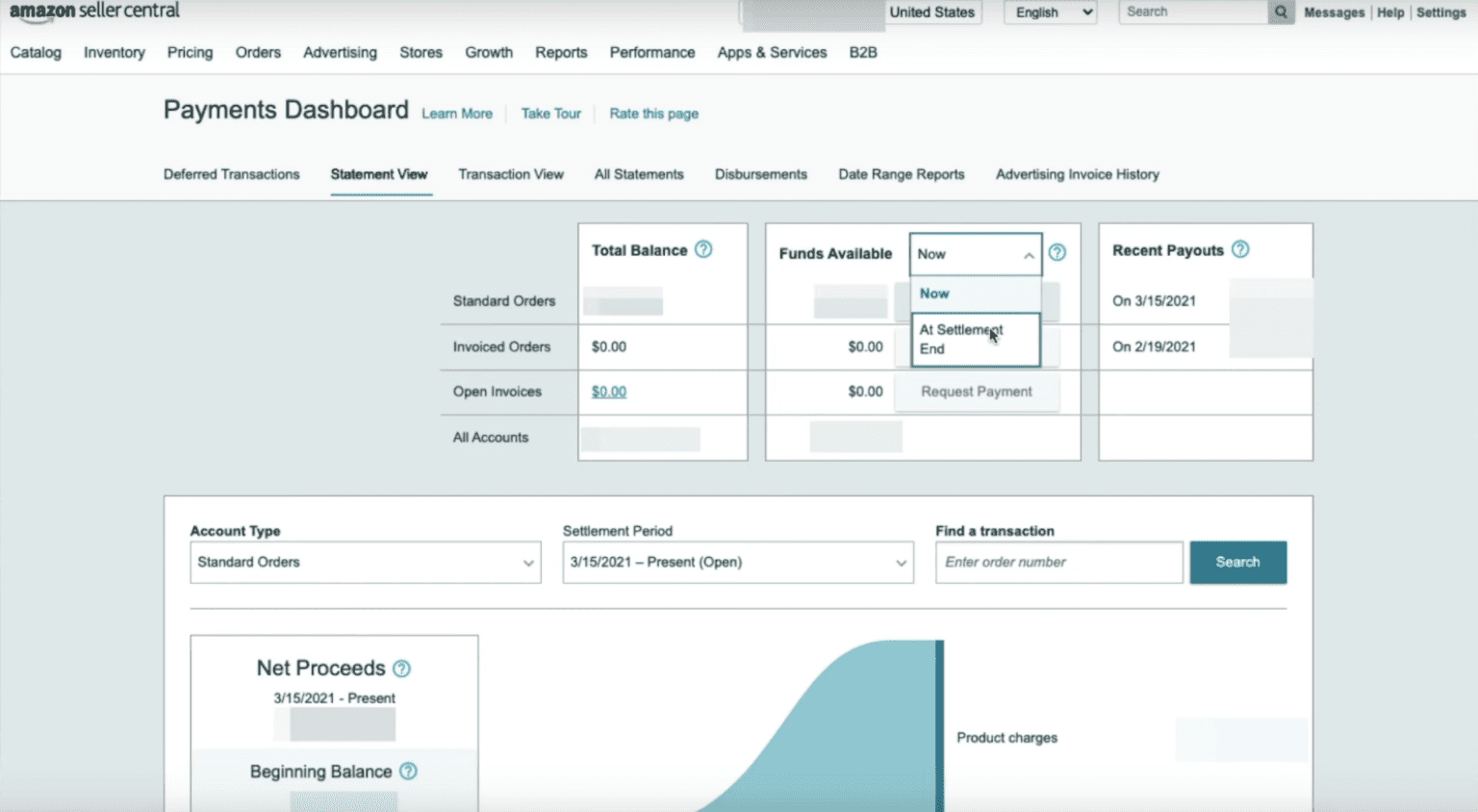Click the Amazon Seller Central logo
The width and height of the screenshot is (1478, 812).
pos(94,13)
